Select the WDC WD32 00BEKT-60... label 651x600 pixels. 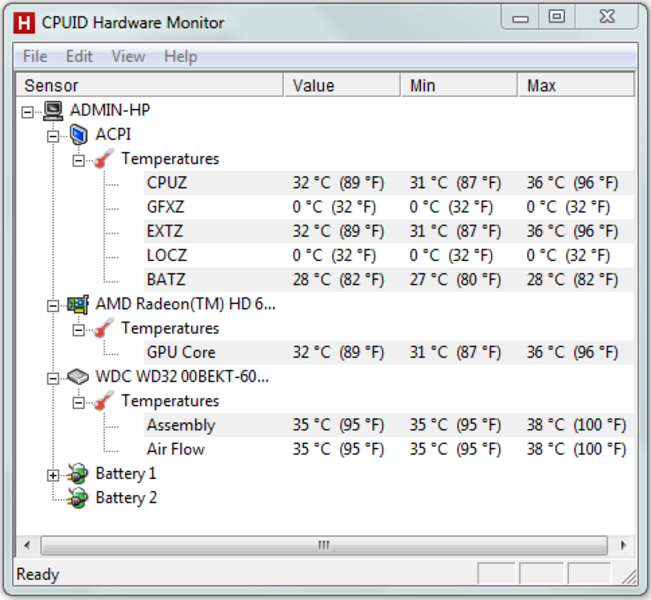(x=182, y=377)
